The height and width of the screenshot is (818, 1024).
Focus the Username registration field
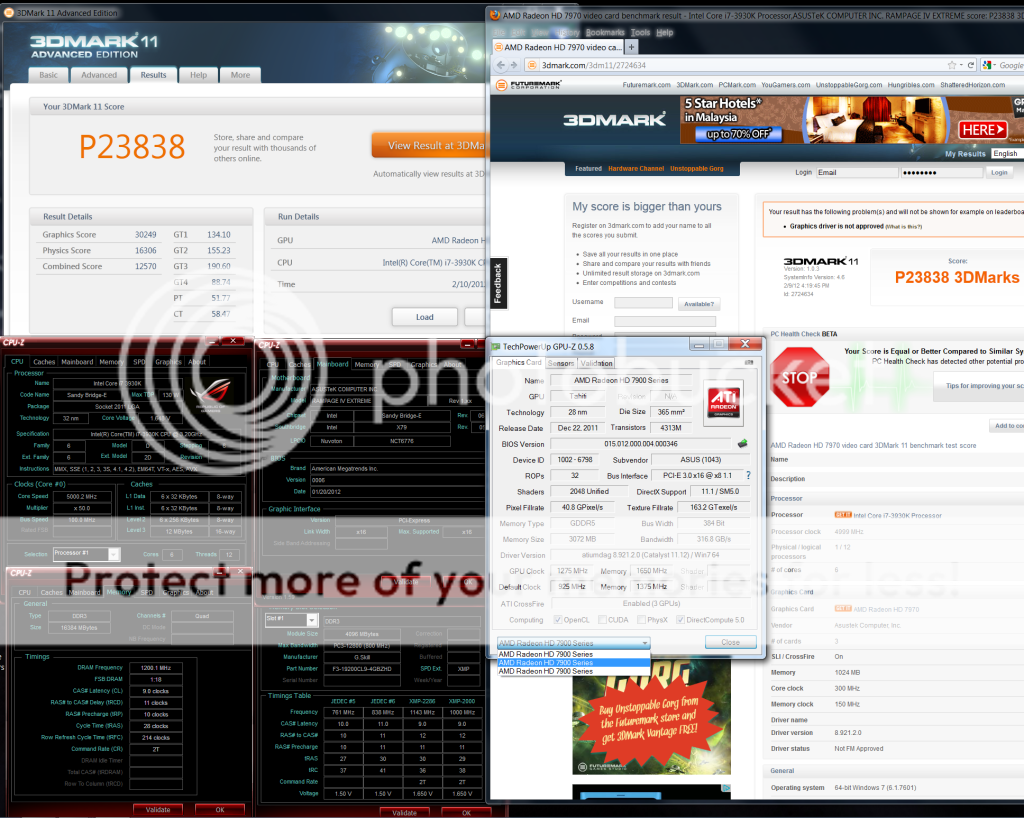(x=643, y=303)
